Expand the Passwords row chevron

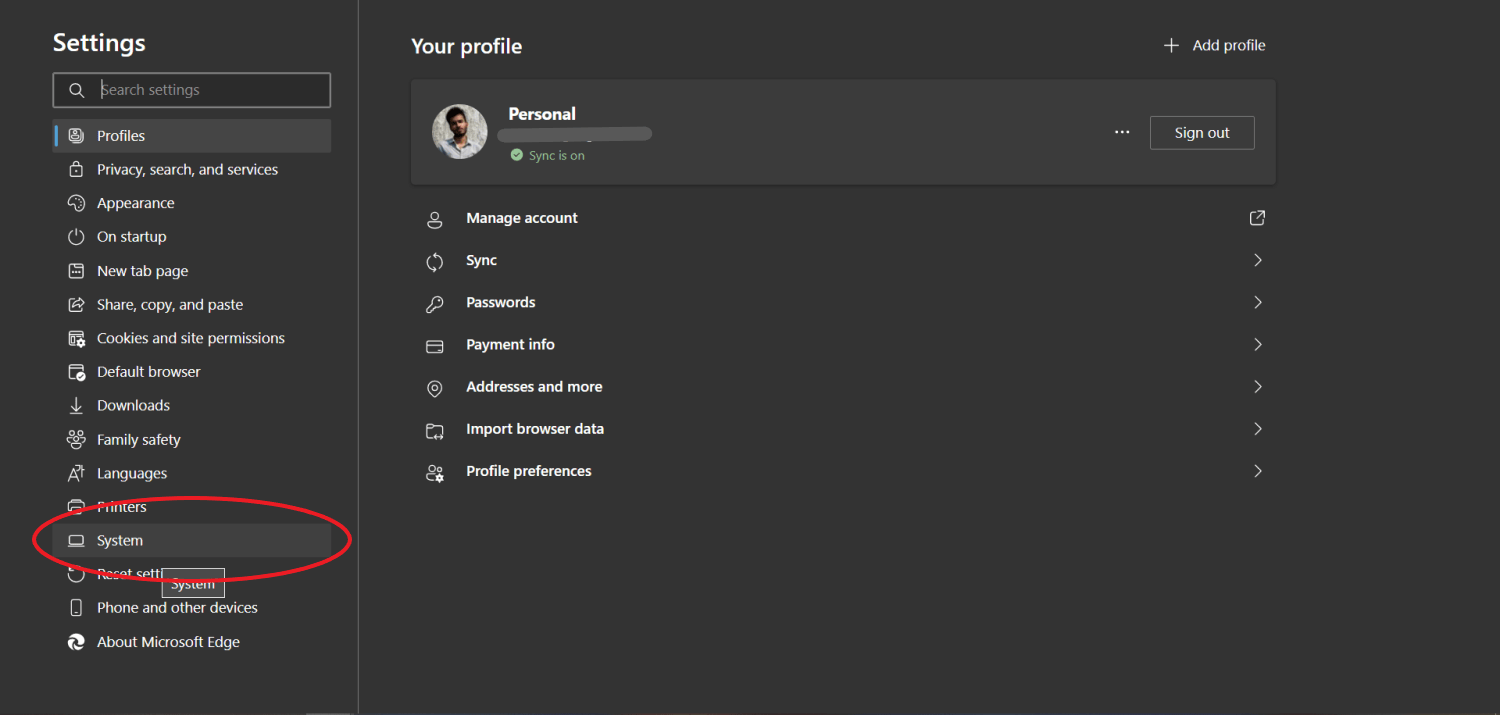coord(1257,302)
